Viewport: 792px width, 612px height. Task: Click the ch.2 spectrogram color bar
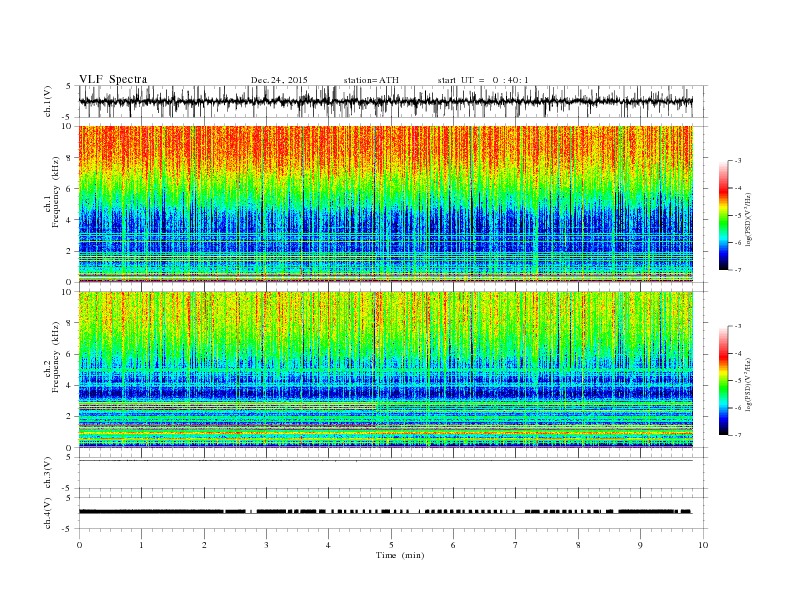pos(724,381)
